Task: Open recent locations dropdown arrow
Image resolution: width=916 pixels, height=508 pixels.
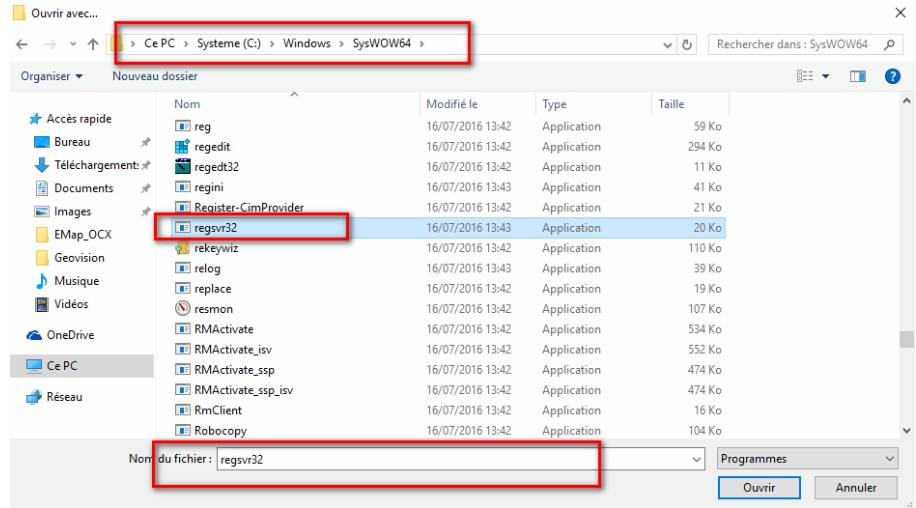Action: [72, 44]
